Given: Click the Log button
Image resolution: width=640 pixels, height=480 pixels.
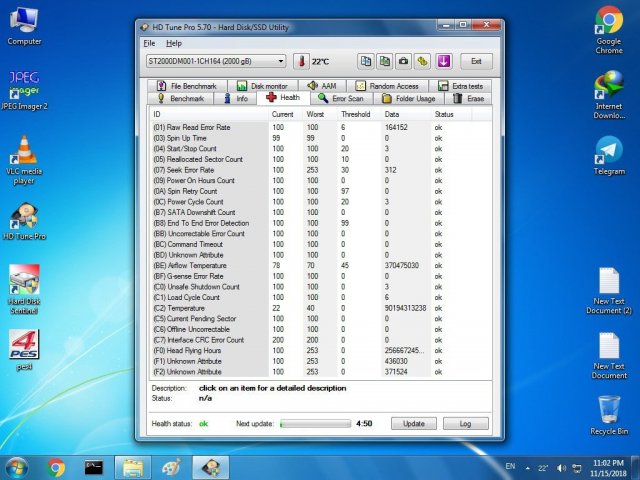Looking at the screenshot, I should coord(465,424).
